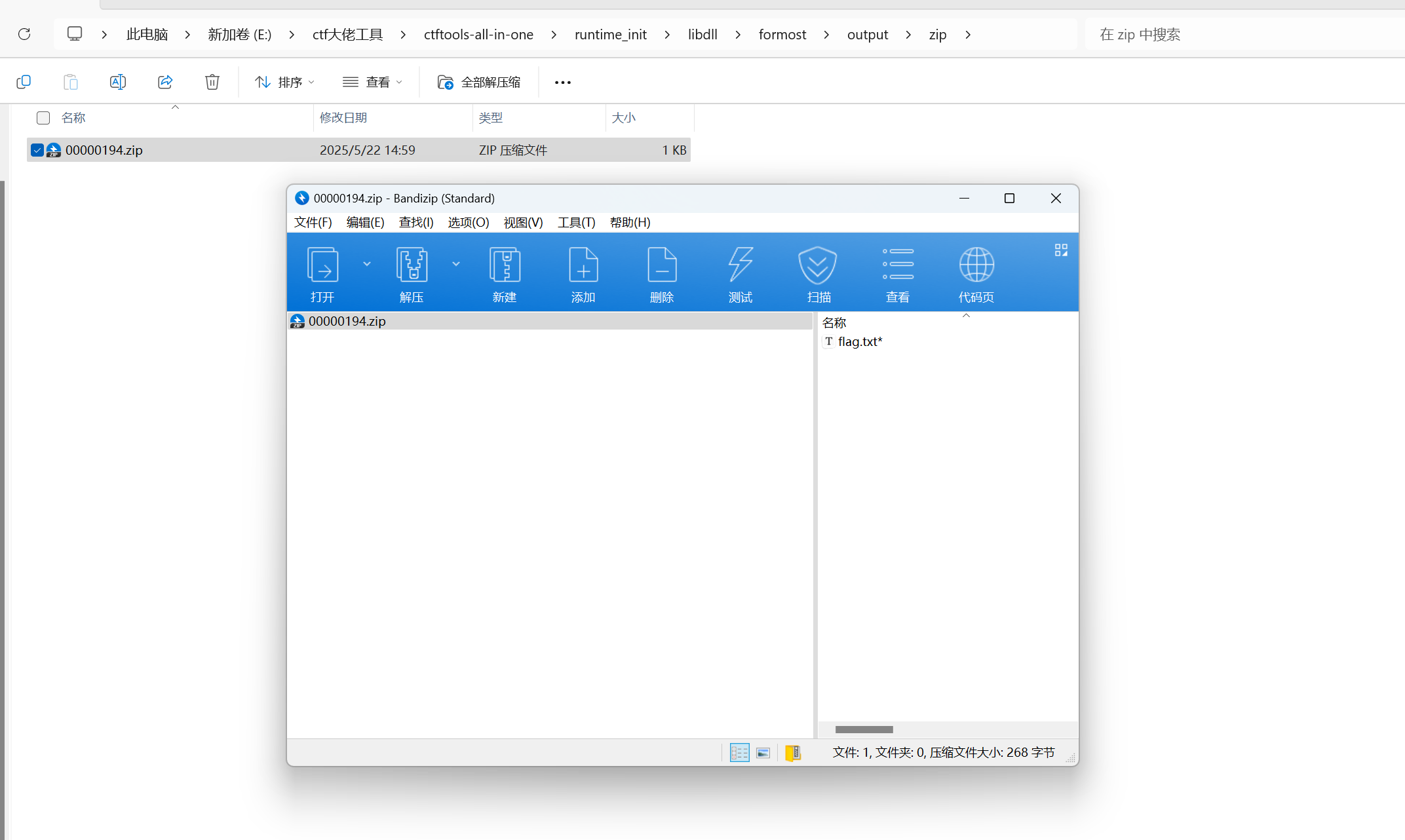This screenshot has height=840, width=1405.
Task: Click Bandizip horizontal scrollbar thumb
Action: pyautogui.click(x=864, y=729)
